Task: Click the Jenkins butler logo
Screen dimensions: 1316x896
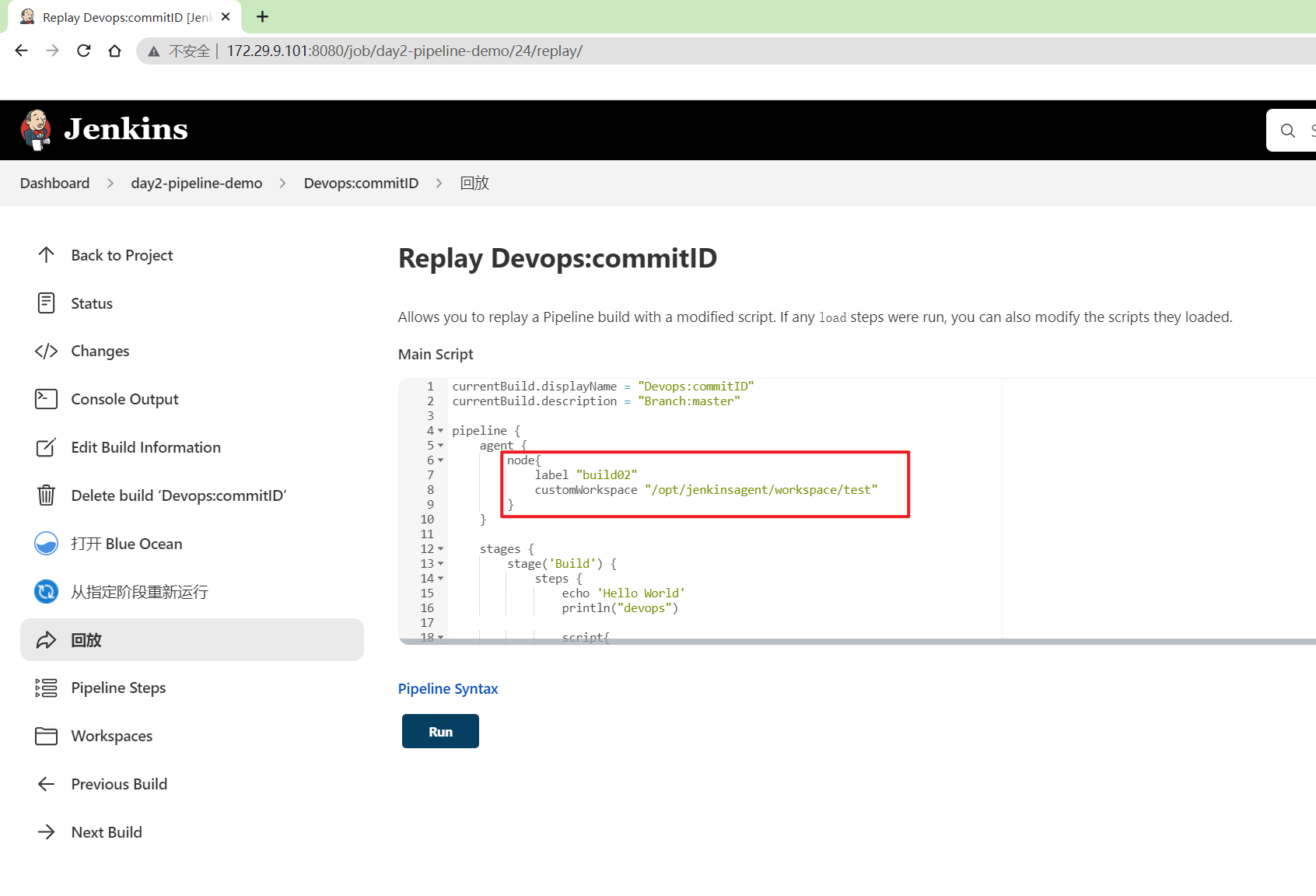Action: point(36,129)
